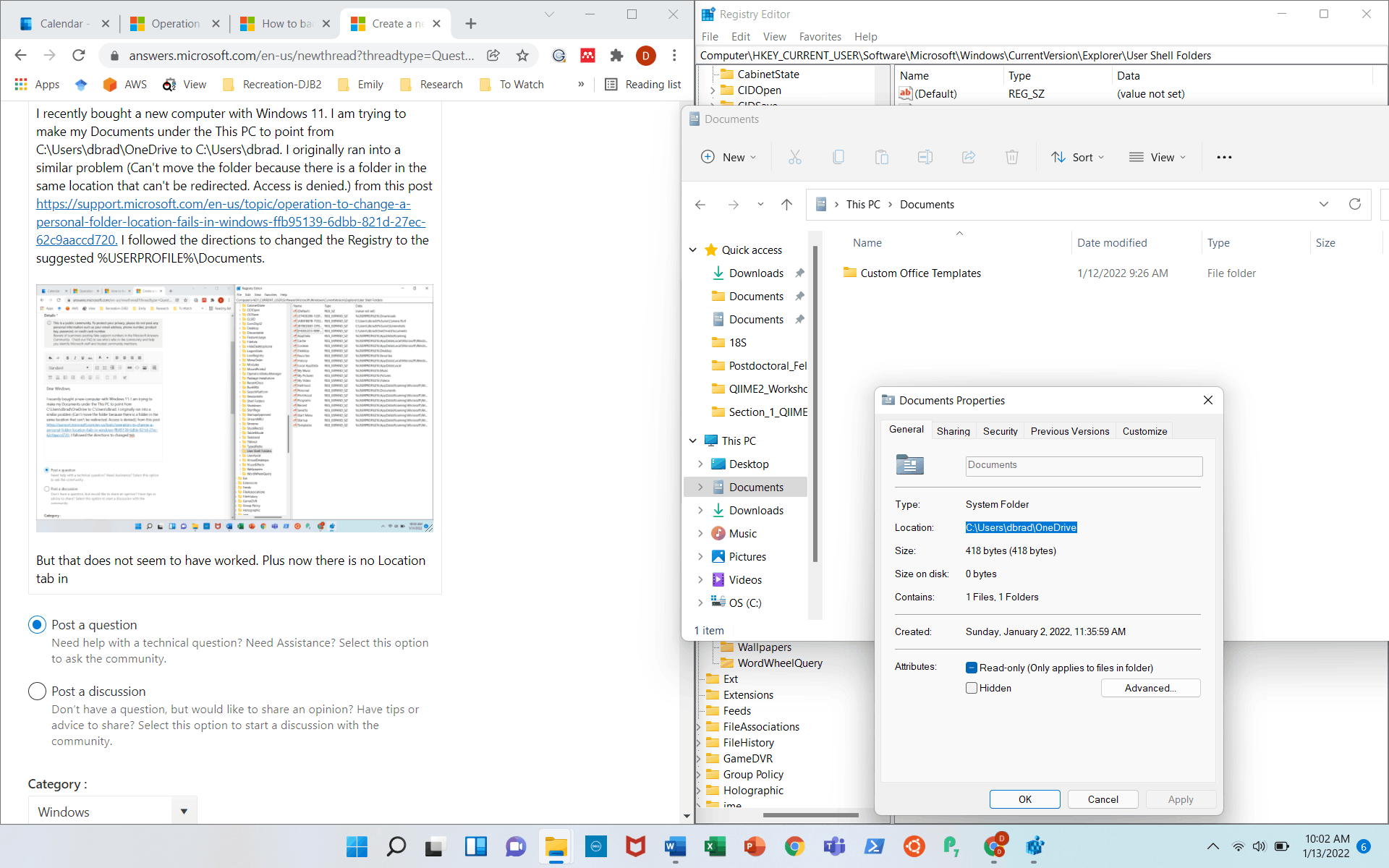Image resolution: width=1389 pixels, height=868 pixels.
Task: Click the Documents name input field
Action: click(x=1083, y=465)
